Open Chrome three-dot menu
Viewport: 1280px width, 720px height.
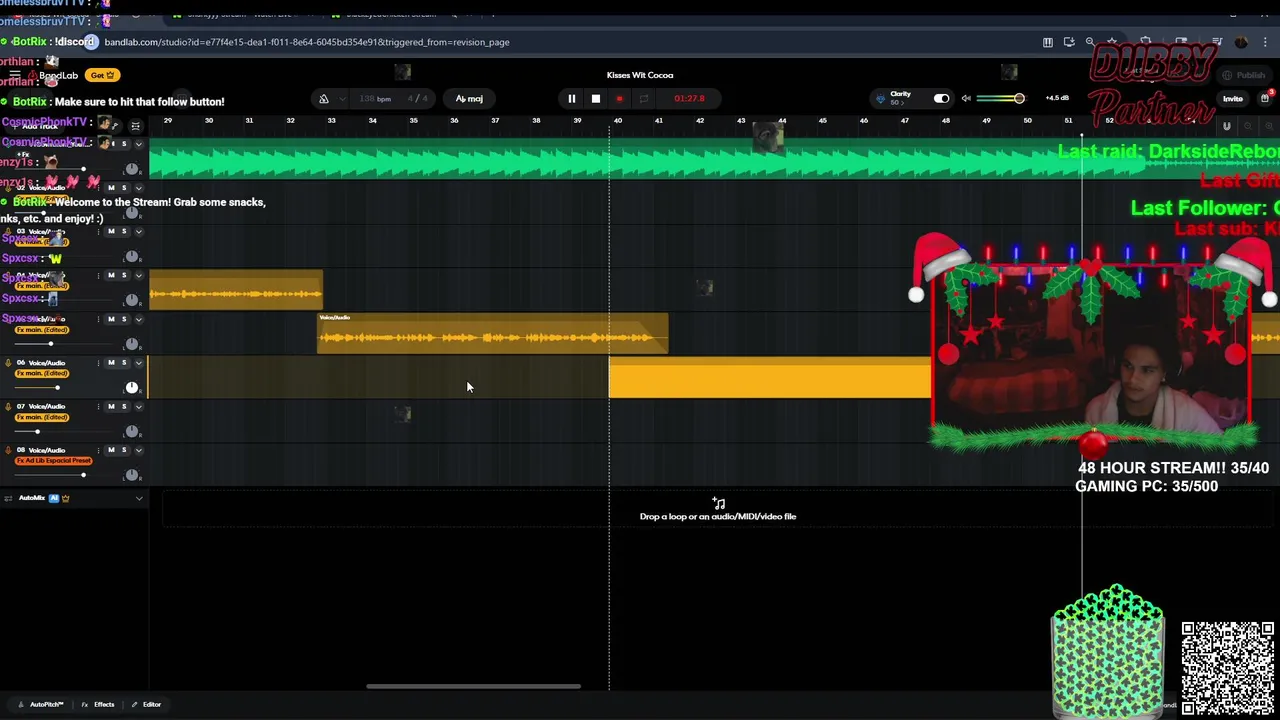pos(1265,42)
